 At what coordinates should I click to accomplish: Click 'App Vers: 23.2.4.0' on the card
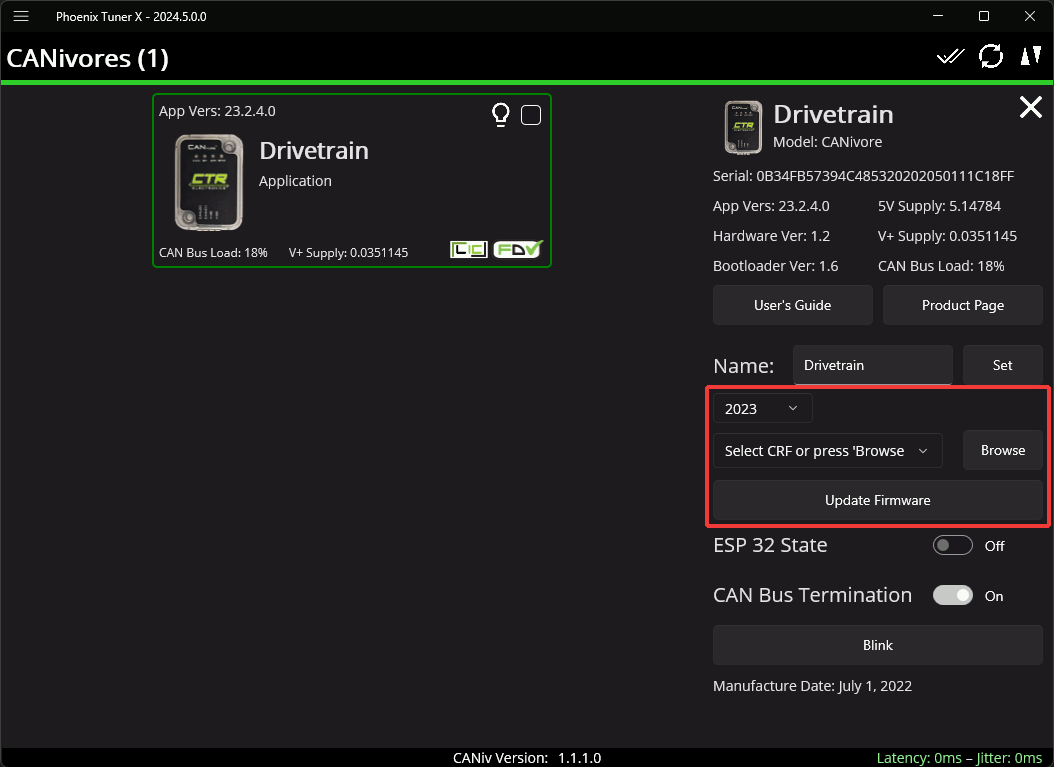click(x=217, y=111)
